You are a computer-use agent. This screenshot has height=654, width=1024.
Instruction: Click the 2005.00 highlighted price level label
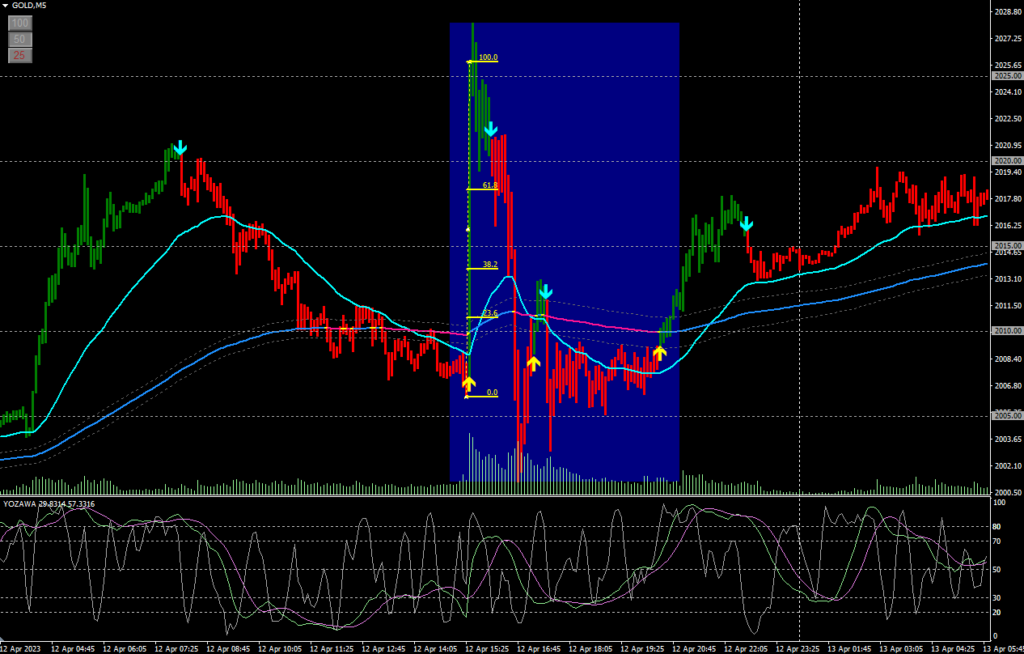point(1008,416)
